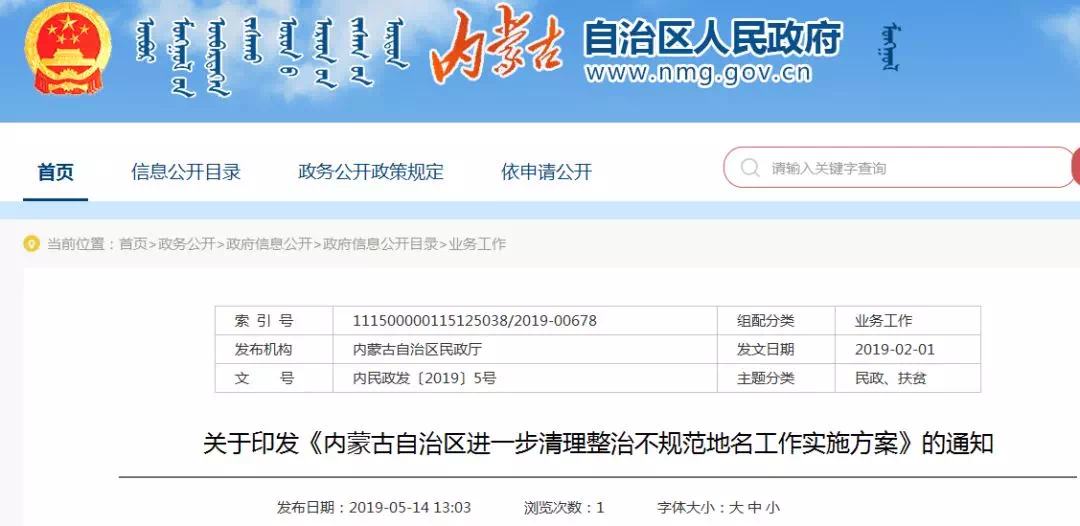Click the notice title about 不规范地名工作实施方案
Screen dimensions: 1080x526
[598, 444]
